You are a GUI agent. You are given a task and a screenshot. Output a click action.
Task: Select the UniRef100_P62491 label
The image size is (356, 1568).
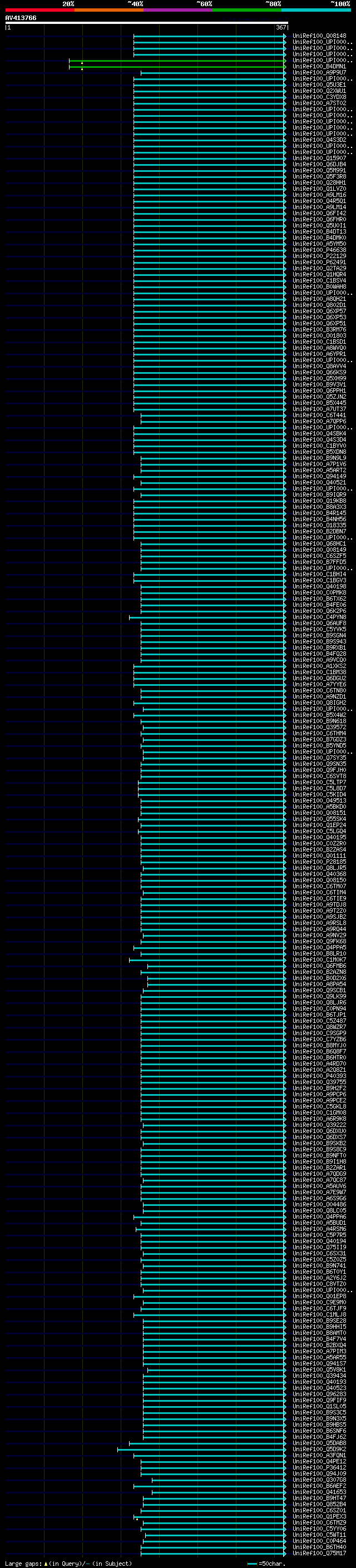point(319,263)
